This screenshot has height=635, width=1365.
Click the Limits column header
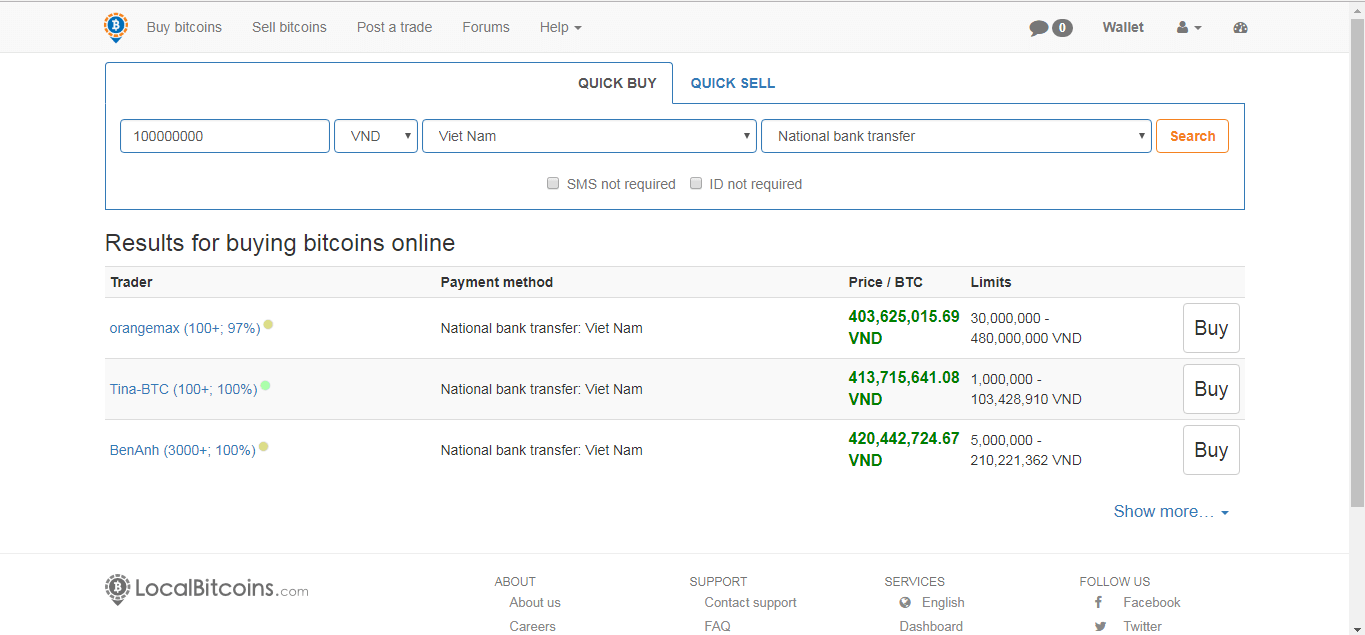click(991, 282)
